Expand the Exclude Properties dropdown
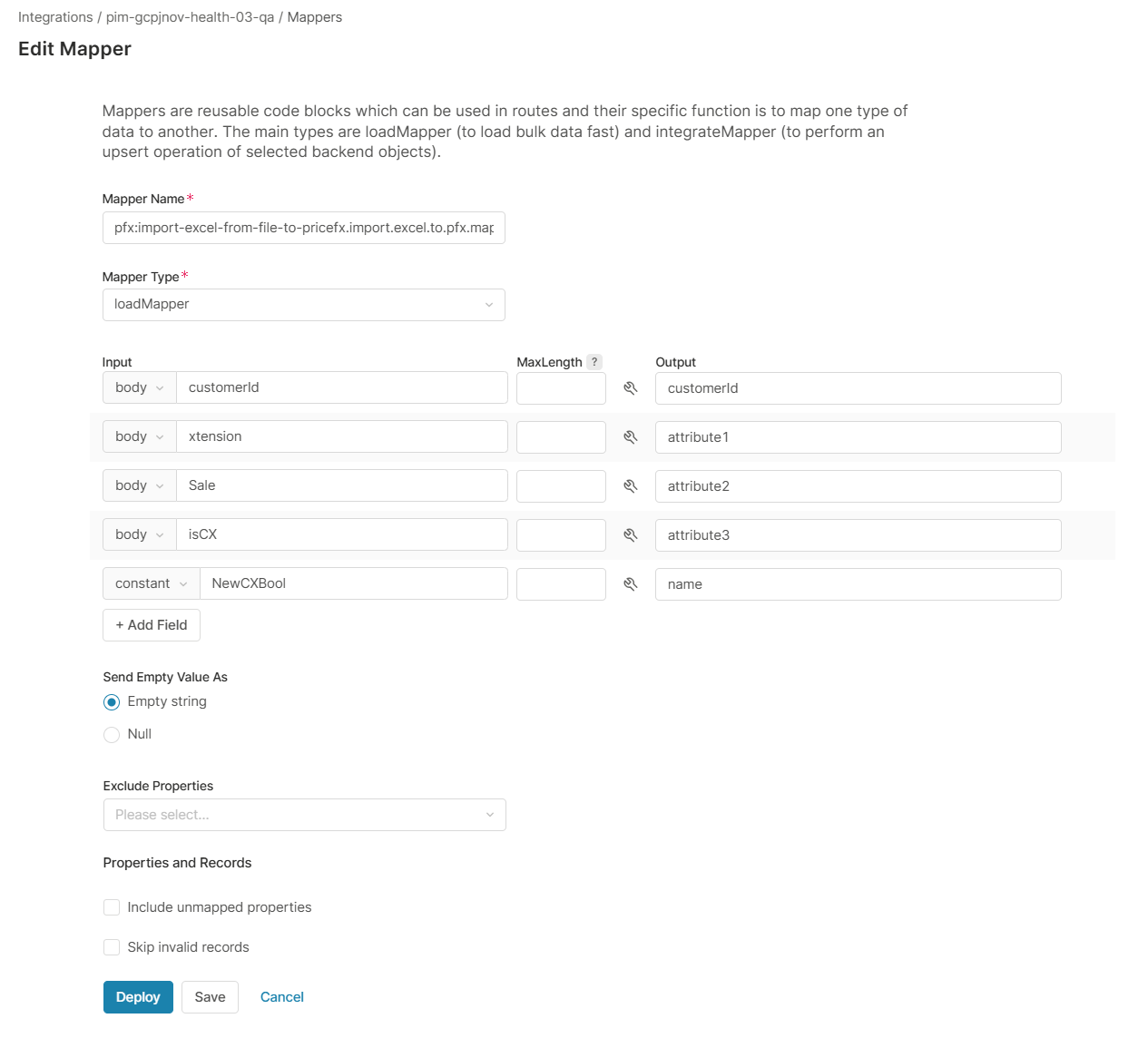The width and height of the screenshot is (1148, 1038). pyautogui.click(x=304, y=815)
